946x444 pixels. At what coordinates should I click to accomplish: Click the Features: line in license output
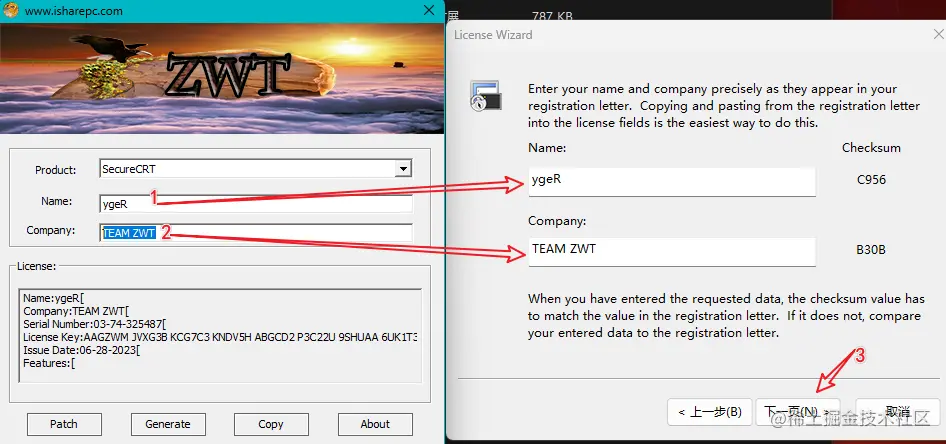(49, 364)
